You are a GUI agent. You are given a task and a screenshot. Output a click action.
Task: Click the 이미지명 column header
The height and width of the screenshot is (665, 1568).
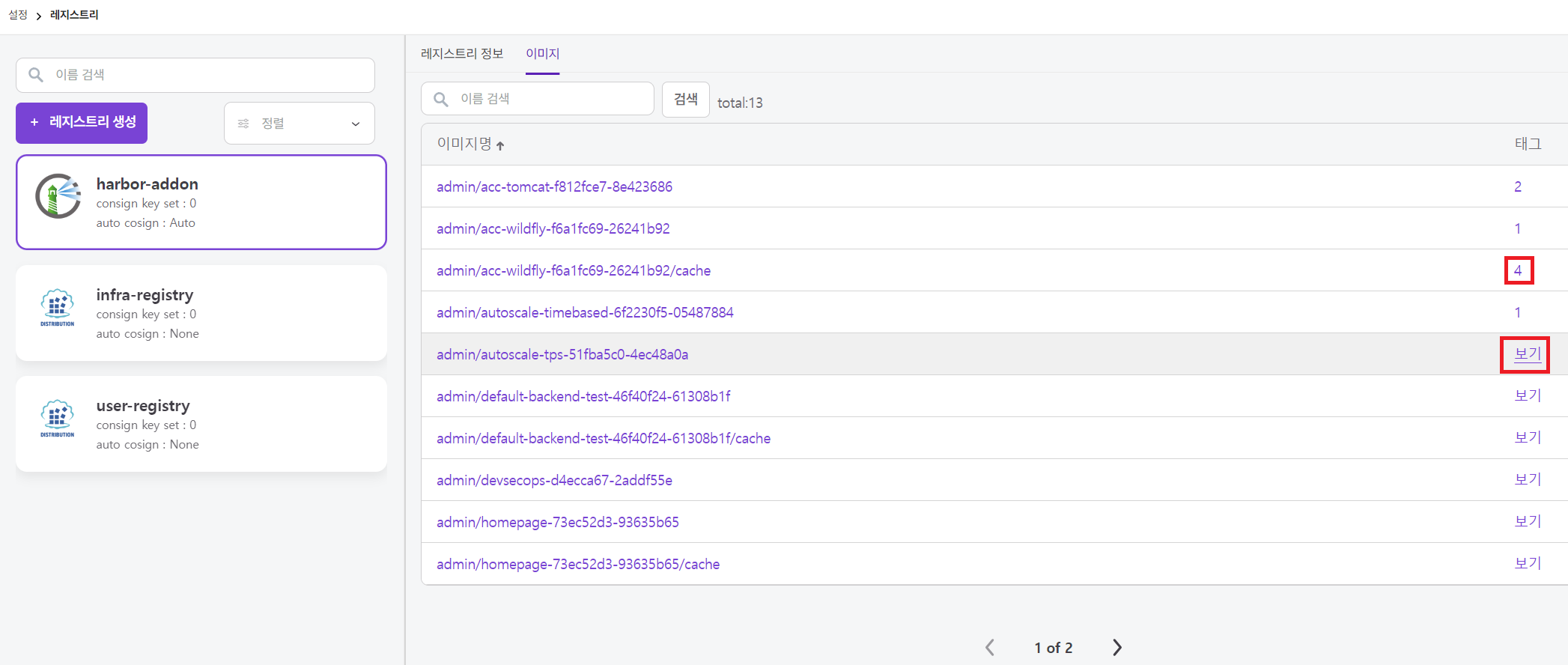[464, 144]
